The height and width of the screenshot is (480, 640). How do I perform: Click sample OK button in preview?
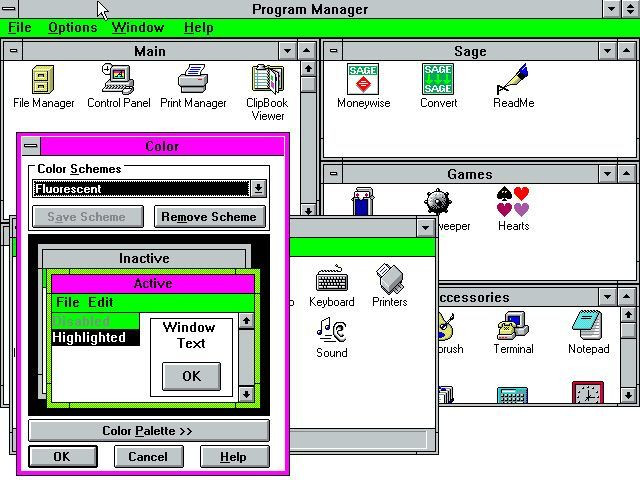coord(191,376)
